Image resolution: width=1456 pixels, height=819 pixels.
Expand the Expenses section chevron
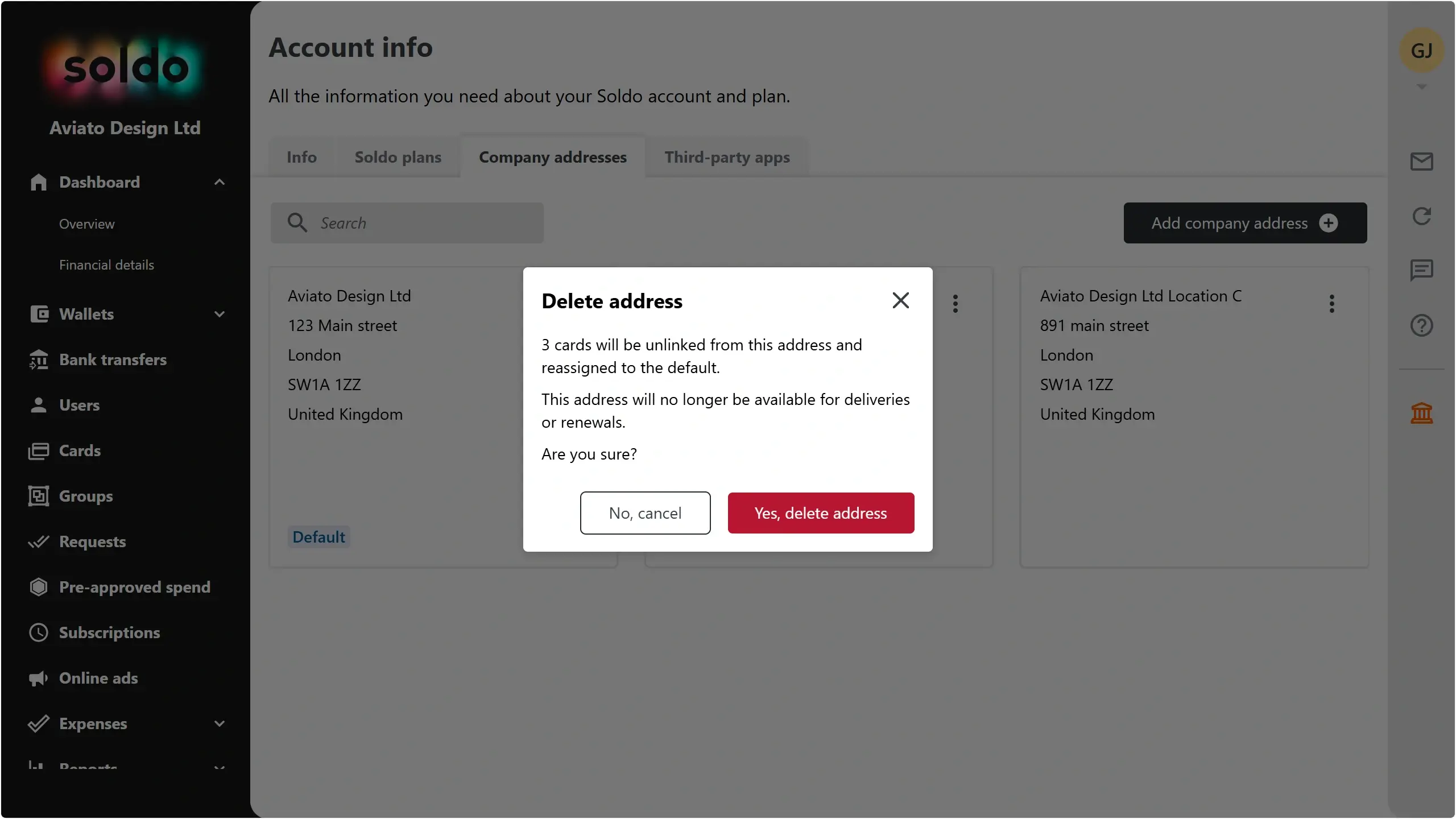(x=220, y=723)
